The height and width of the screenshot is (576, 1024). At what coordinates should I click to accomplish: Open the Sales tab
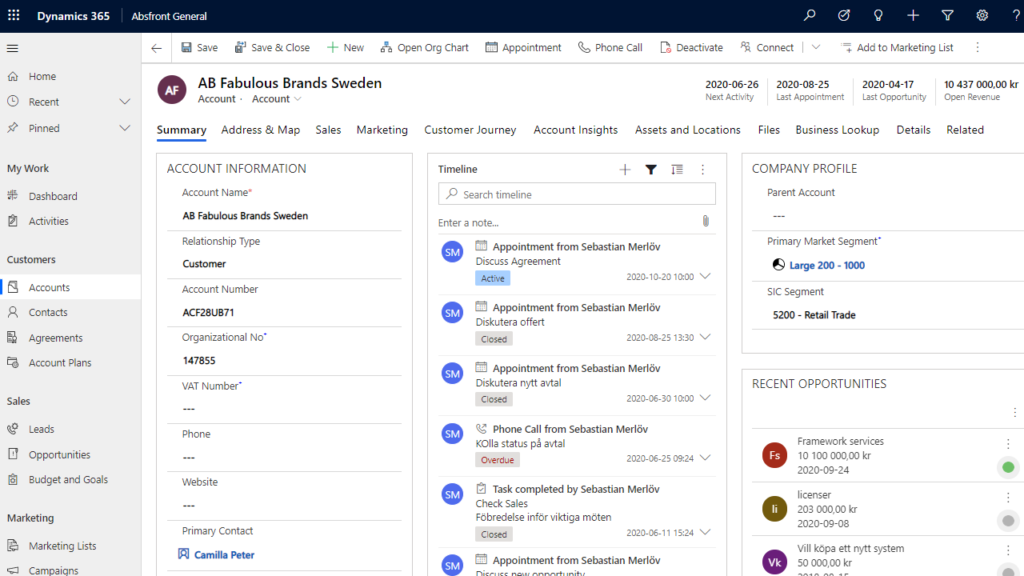(x=328, y=130)
